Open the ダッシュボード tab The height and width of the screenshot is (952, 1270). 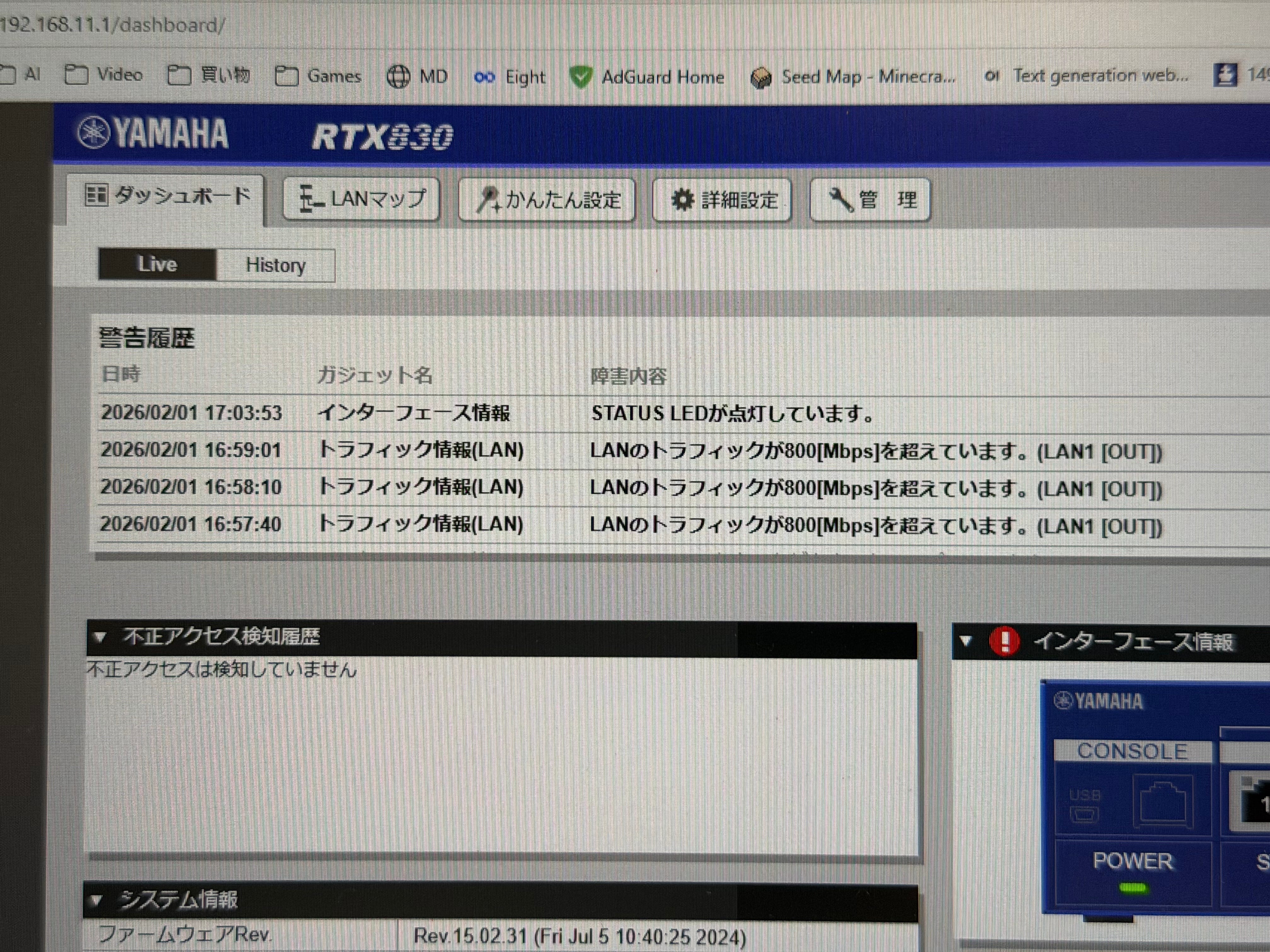coord(167,196)
